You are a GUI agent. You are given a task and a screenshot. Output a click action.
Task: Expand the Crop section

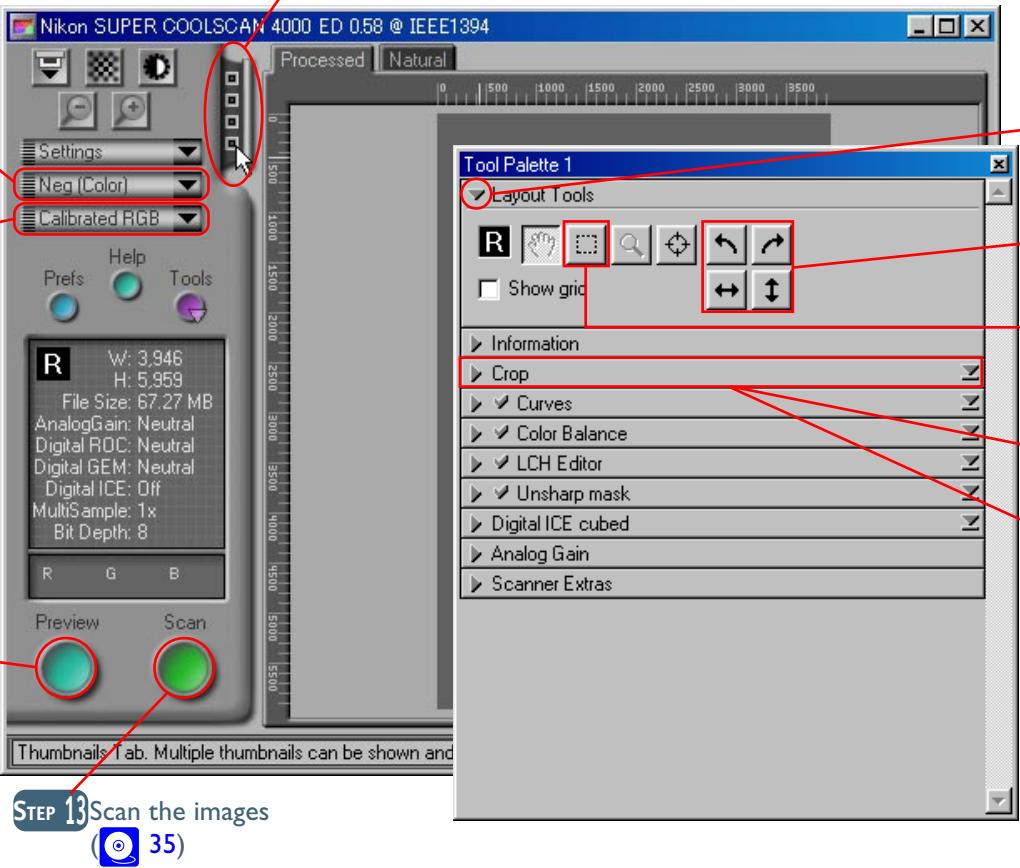click(x=476, y=373)
